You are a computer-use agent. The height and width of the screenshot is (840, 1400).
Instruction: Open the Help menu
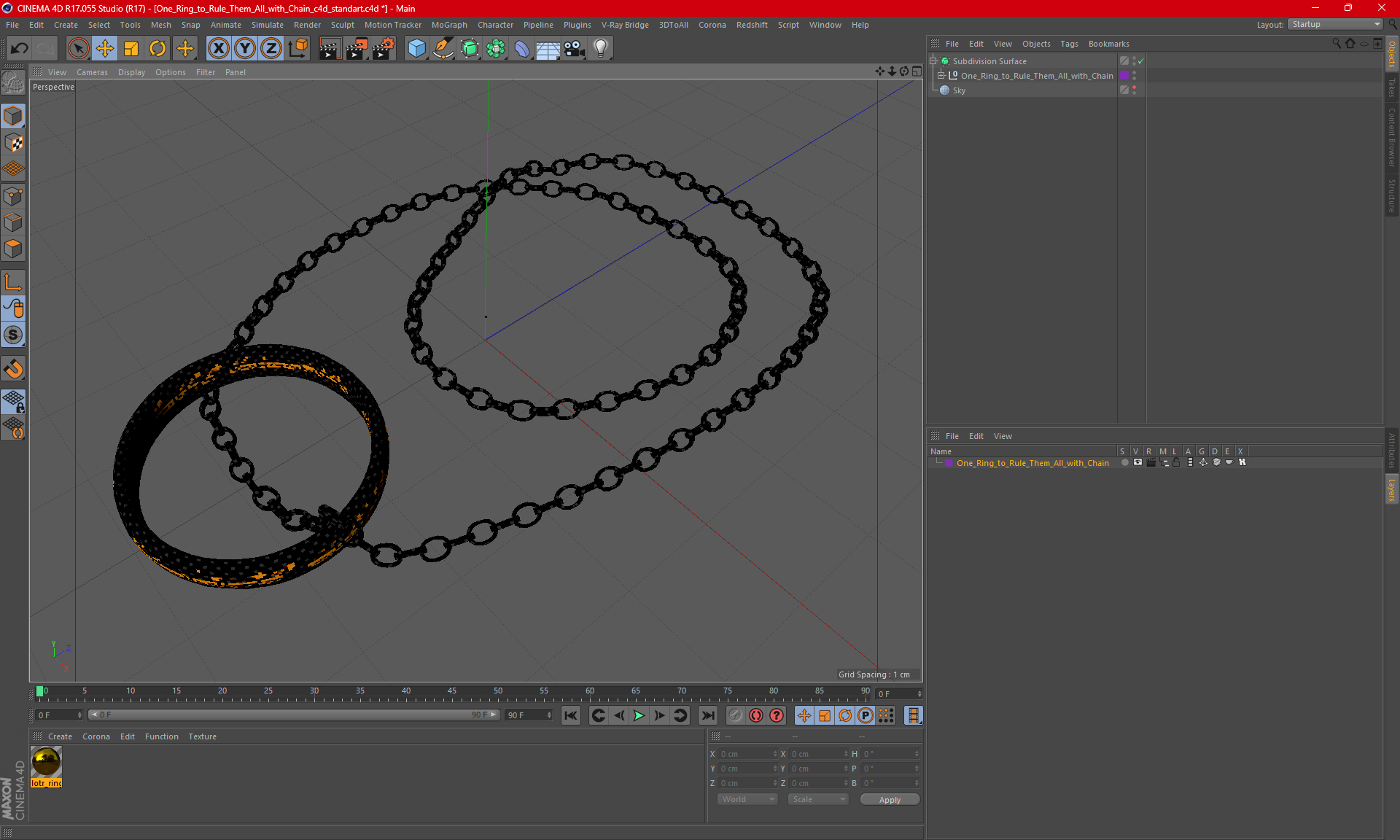click(x=860, y=25)
